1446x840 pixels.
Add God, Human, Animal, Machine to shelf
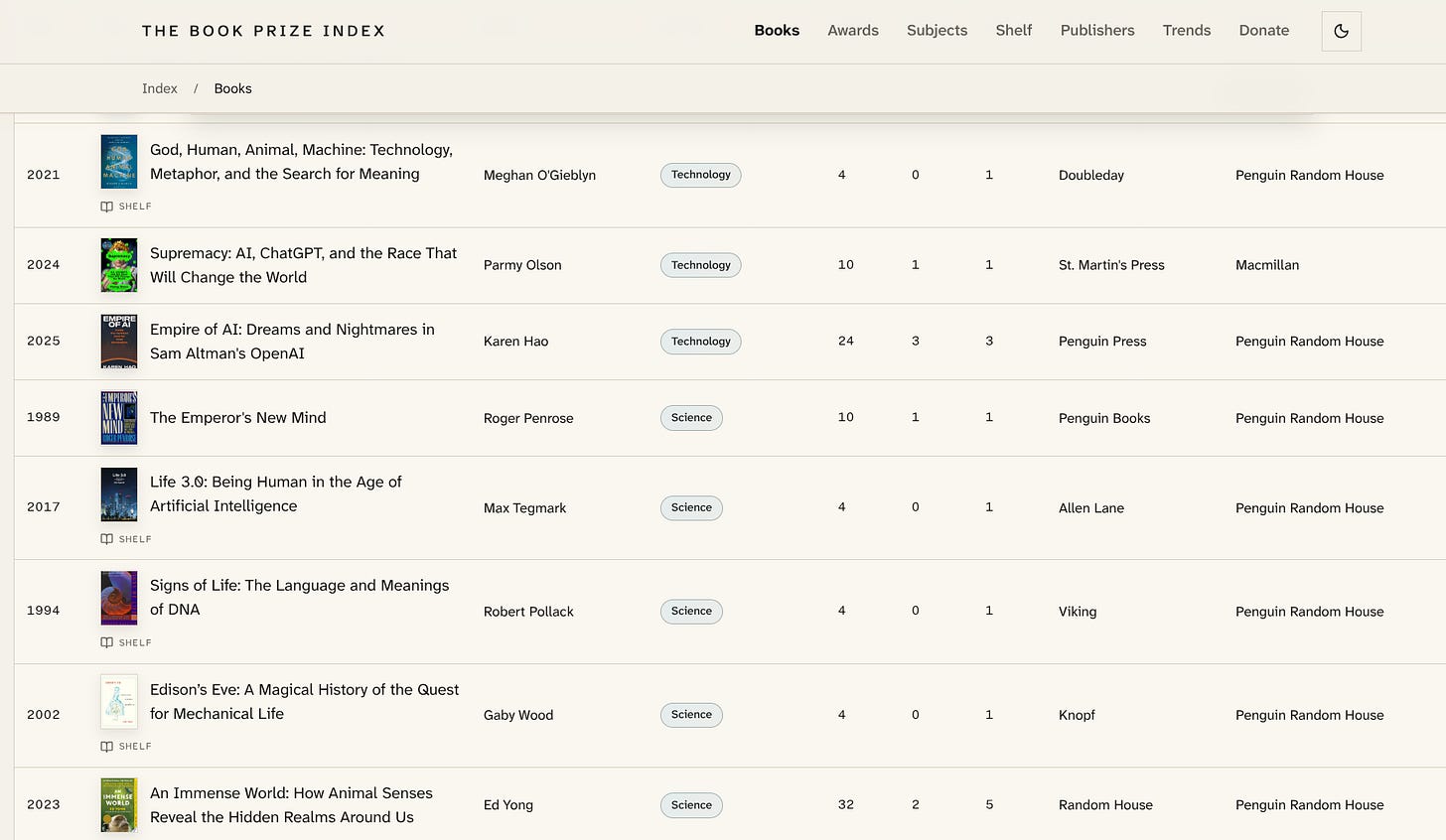[x=126, y=207]
